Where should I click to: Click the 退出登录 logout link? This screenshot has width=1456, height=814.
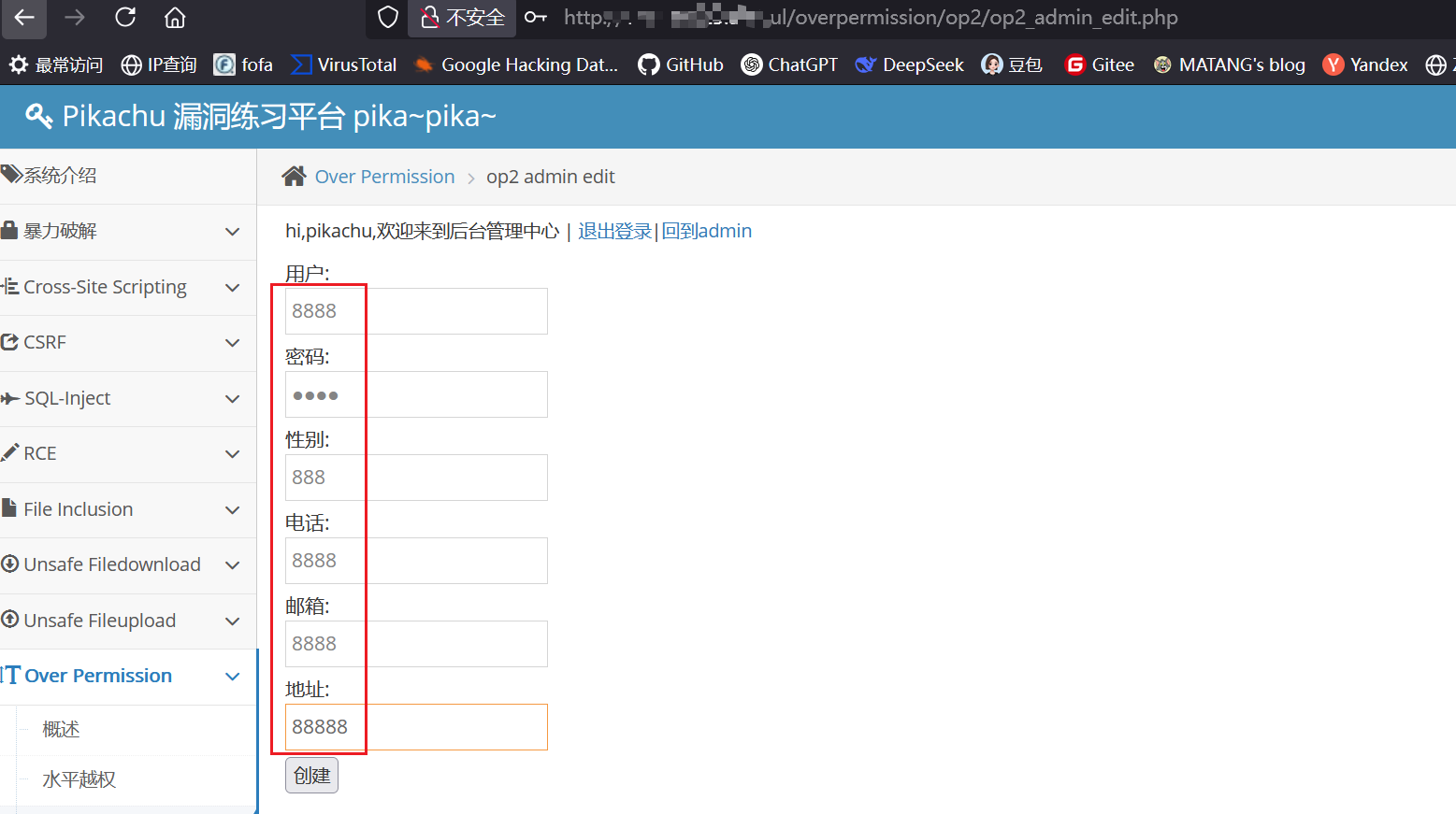tap(614, 231)
